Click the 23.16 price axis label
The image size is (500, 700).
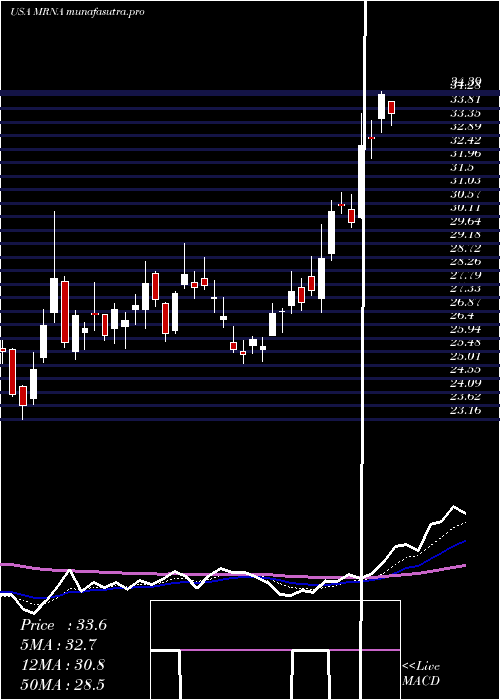click(466, 410)
